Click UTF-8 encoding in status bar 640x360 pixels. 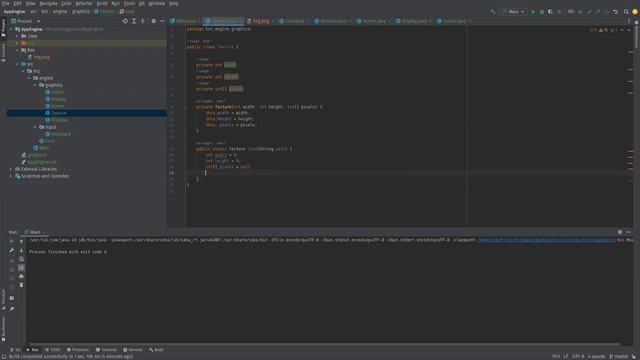[x=578, y=356]
